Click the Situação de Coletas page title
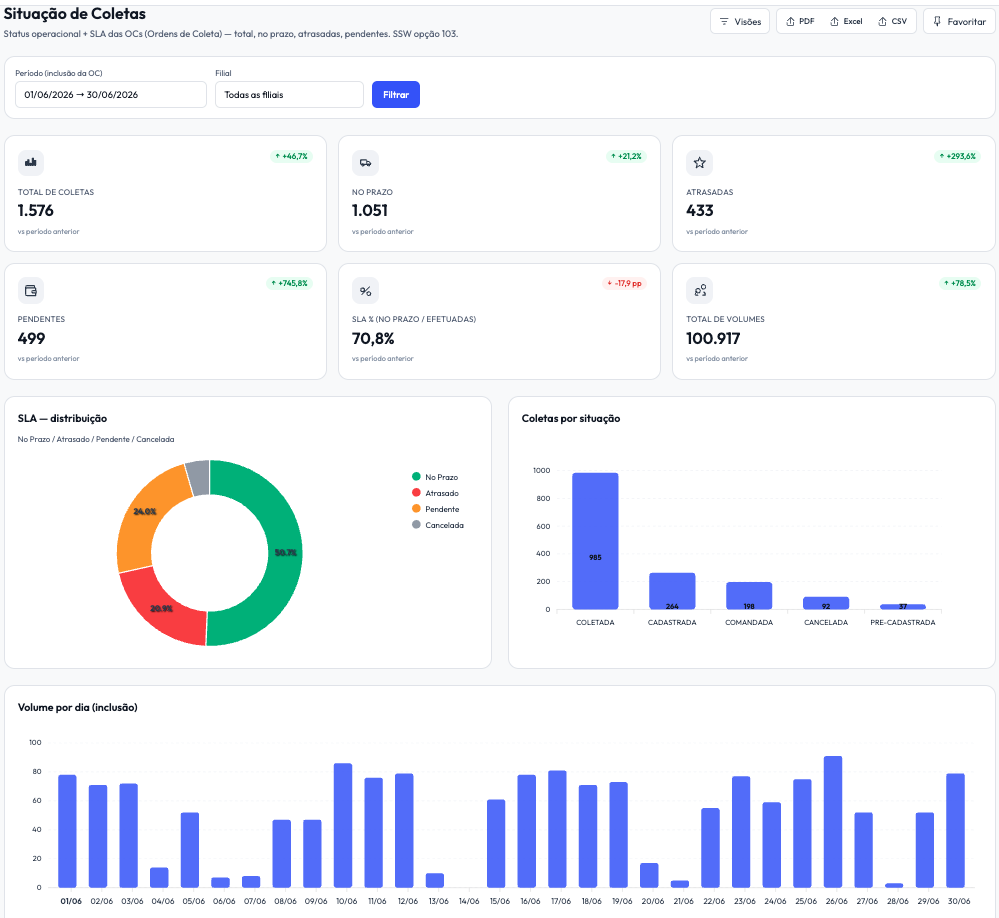The width and height of the screenshot is (999, 918). [75, 13]
